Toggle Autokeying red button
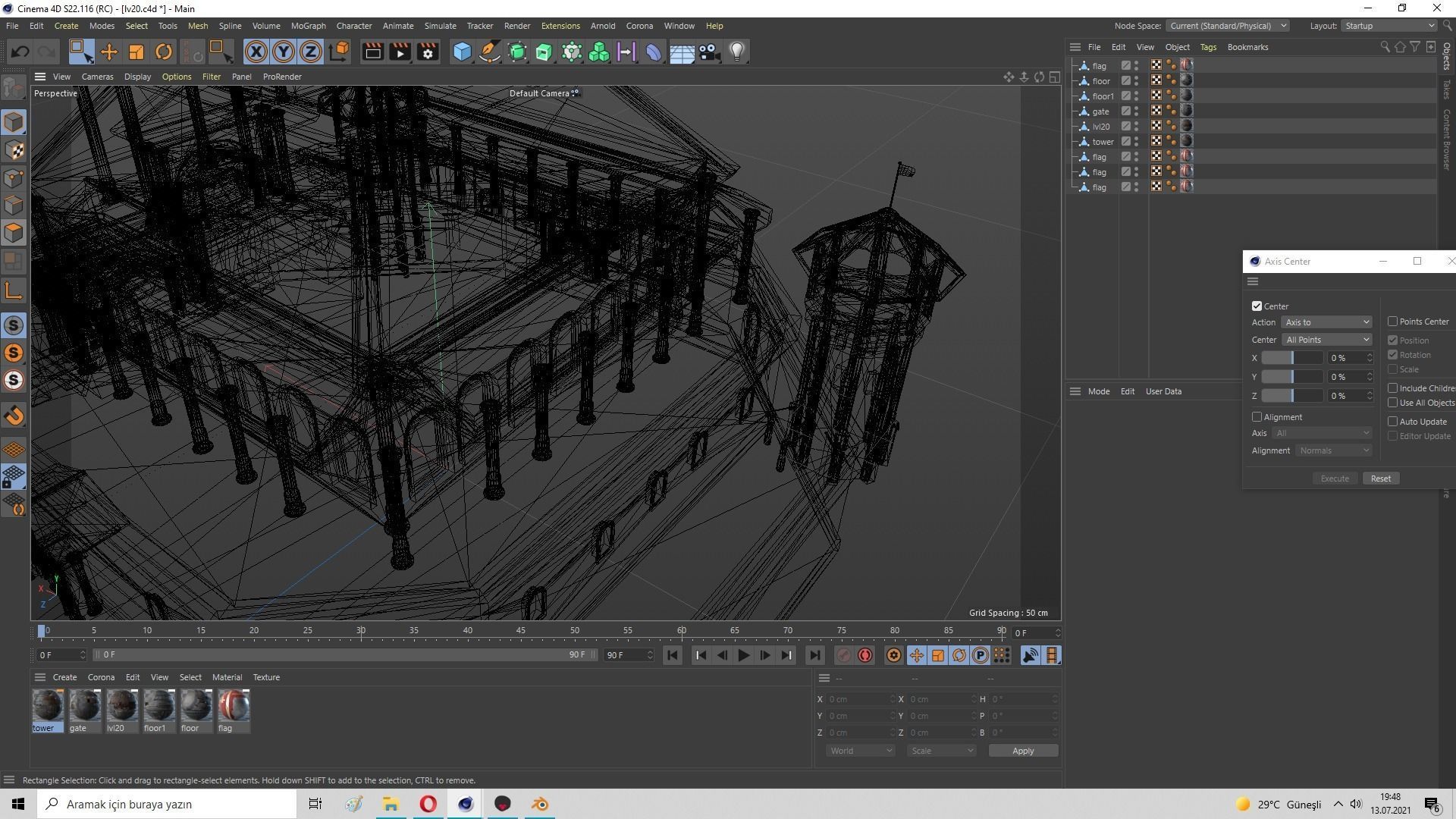The image size is (1456, 819). (864, 655)
